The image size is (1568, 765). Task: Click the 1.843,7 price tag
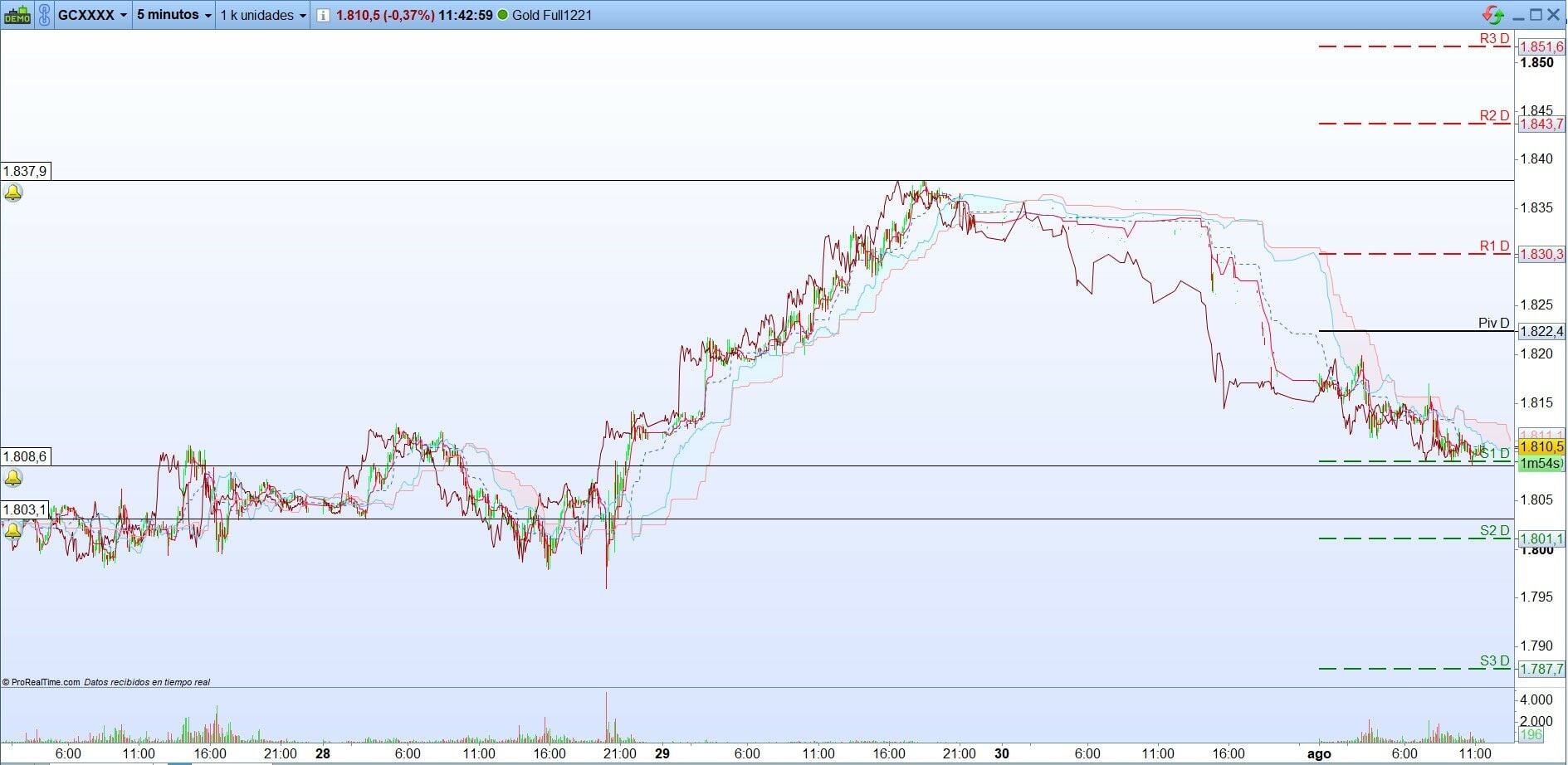(x=1541, y=124)
